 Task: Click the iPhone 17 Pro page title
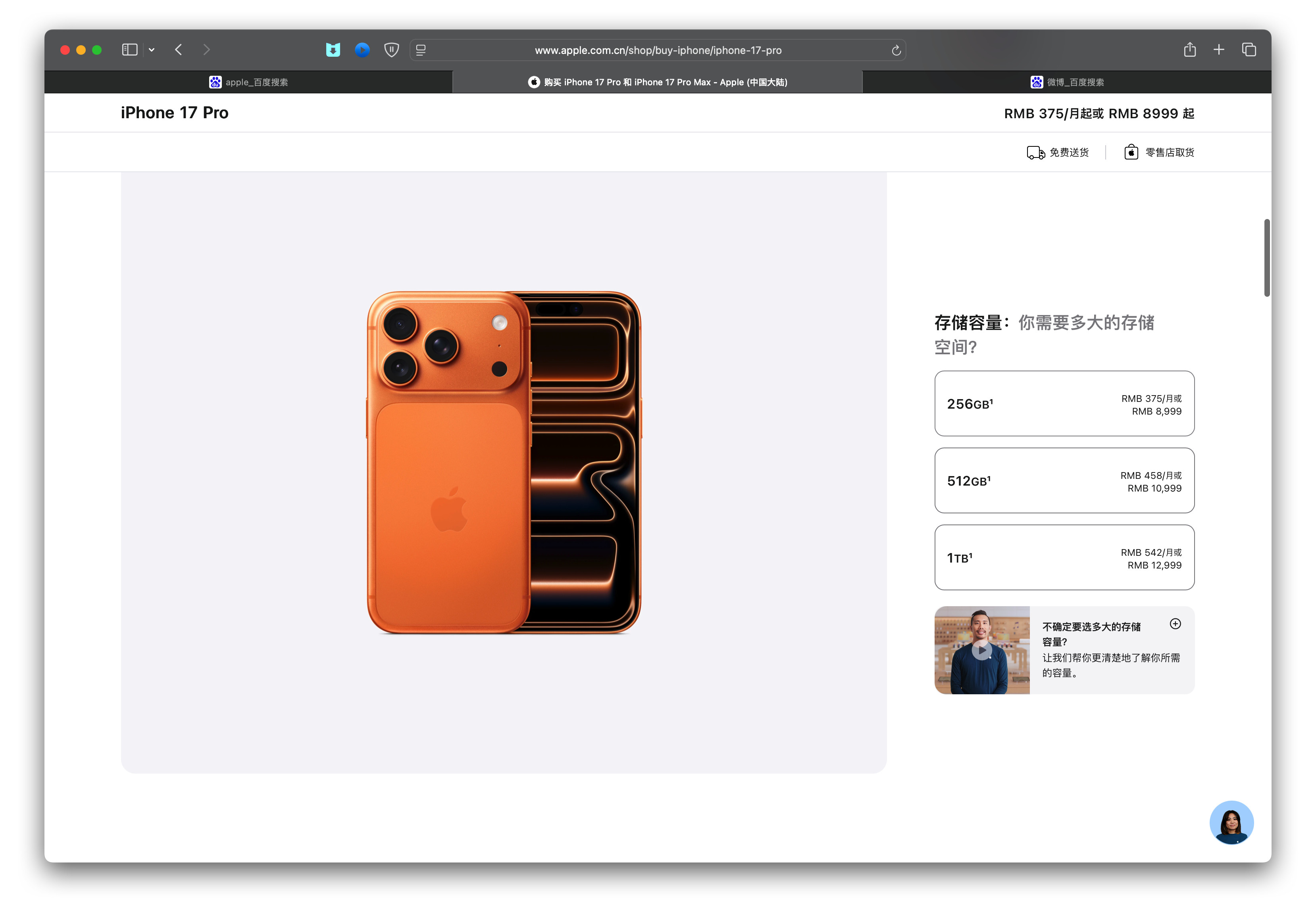tap(175, 113)
